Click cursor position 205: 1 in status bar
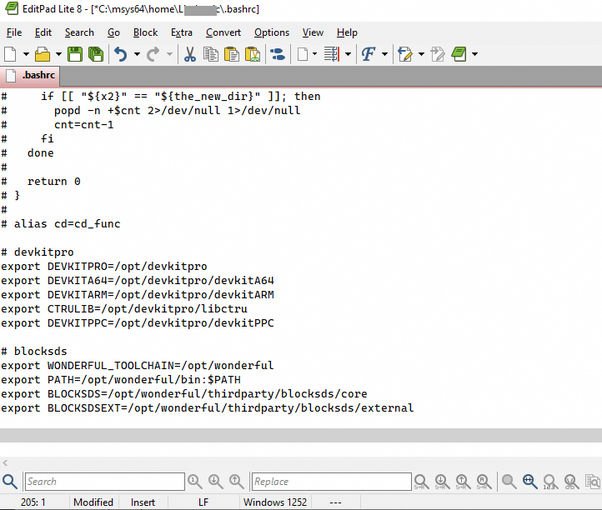 click(x=33, y=502)
